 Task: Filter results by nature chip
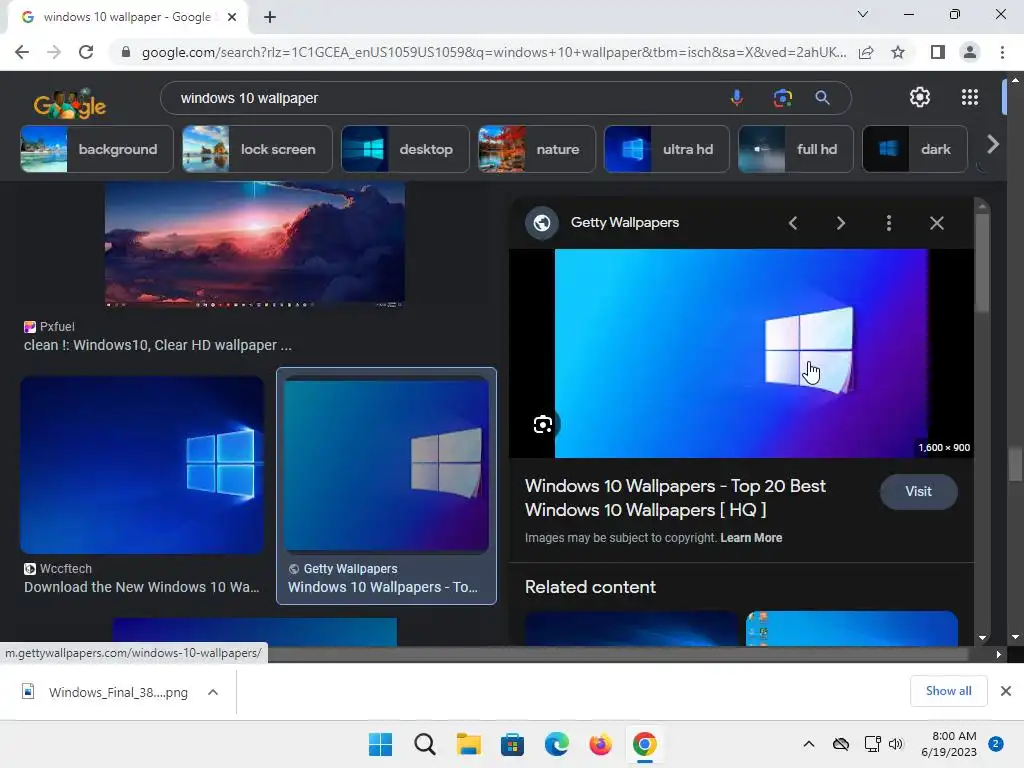click(537, 149)
